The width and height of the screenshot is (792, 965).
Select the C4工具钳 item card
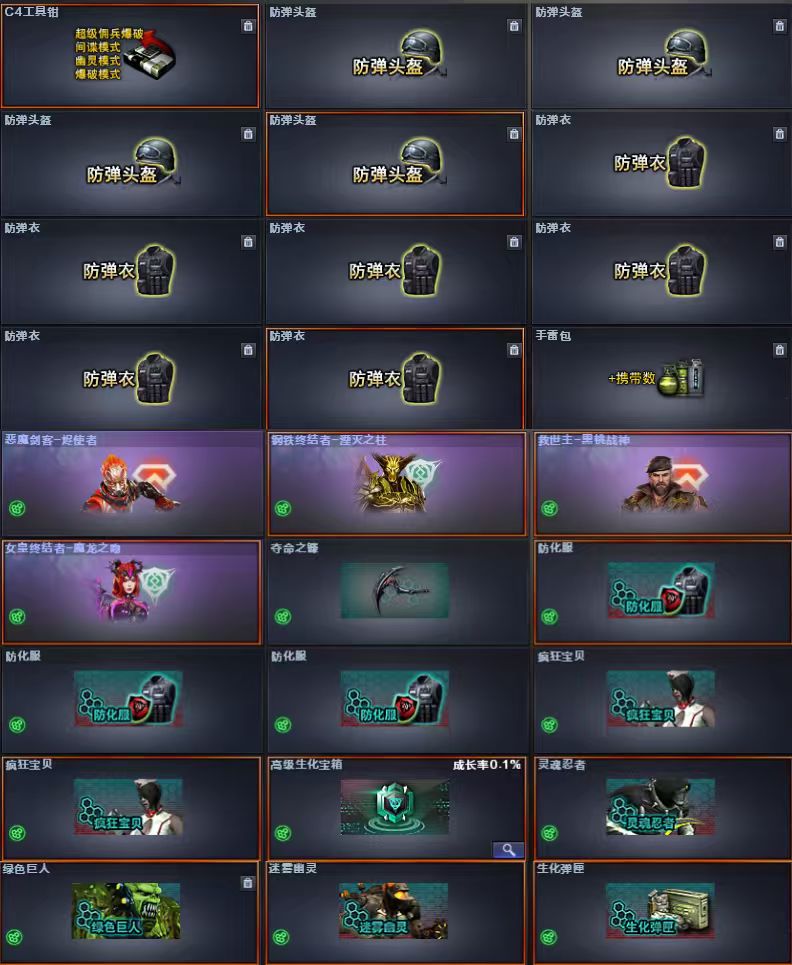click(x=130, y=55)
